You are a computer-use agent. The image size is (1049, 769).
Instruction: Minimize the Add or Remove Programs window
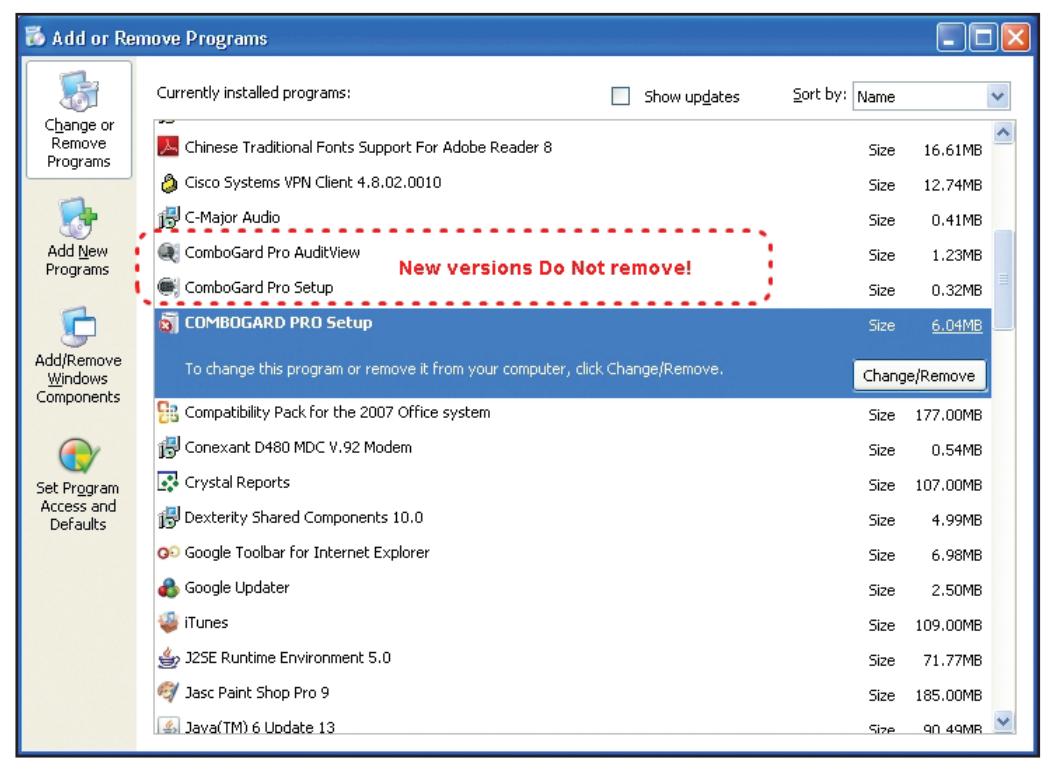pos(950,37)
